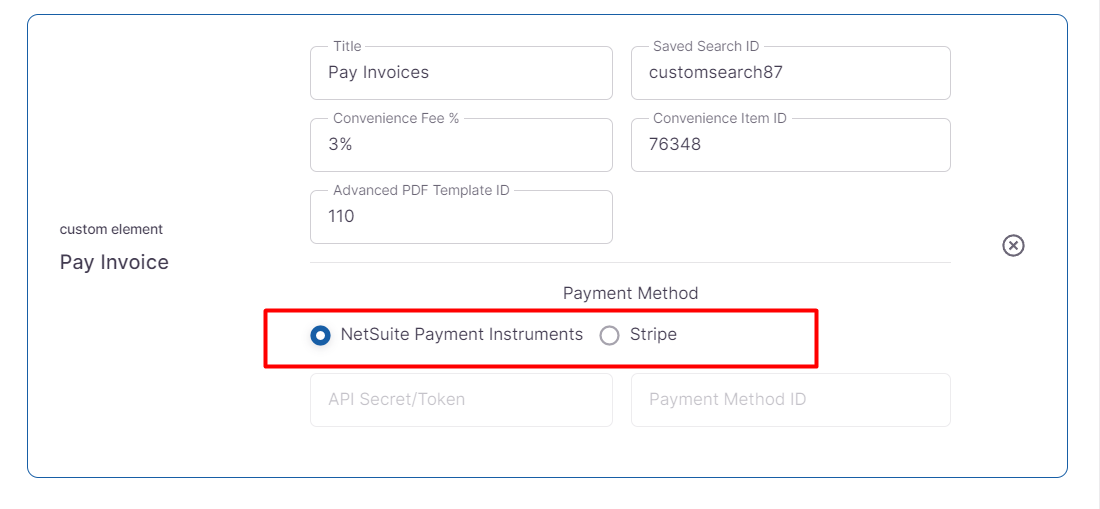1100x509 pixels.
Task: Select NetSuite Payment Instruments radio button
Action: click(320, 336)
